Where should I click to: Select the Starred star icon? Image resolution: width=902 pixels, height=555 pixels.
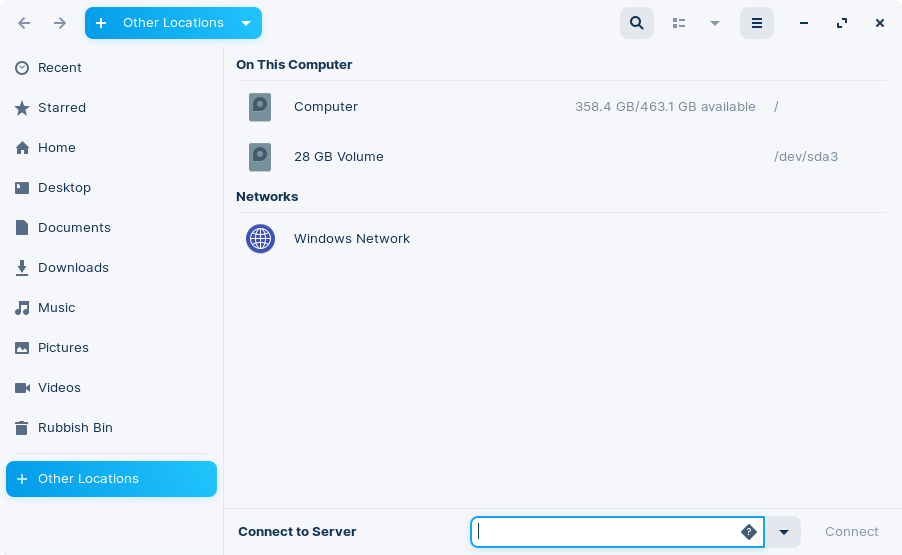coord(22,108)
